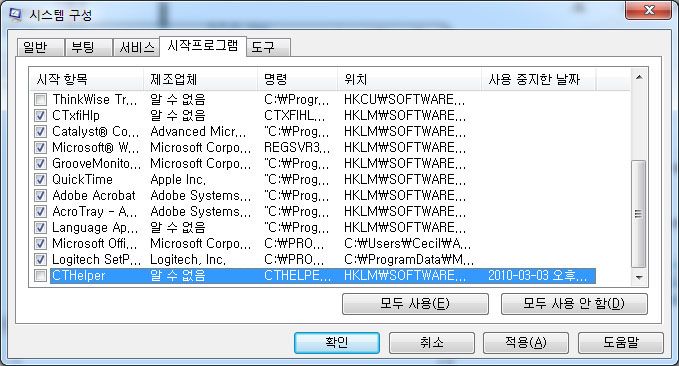Click the HKCU₩SOFTWARE... location cell
Image resolution: width=679 pixels, height=366 pixels.
[404, 100]
